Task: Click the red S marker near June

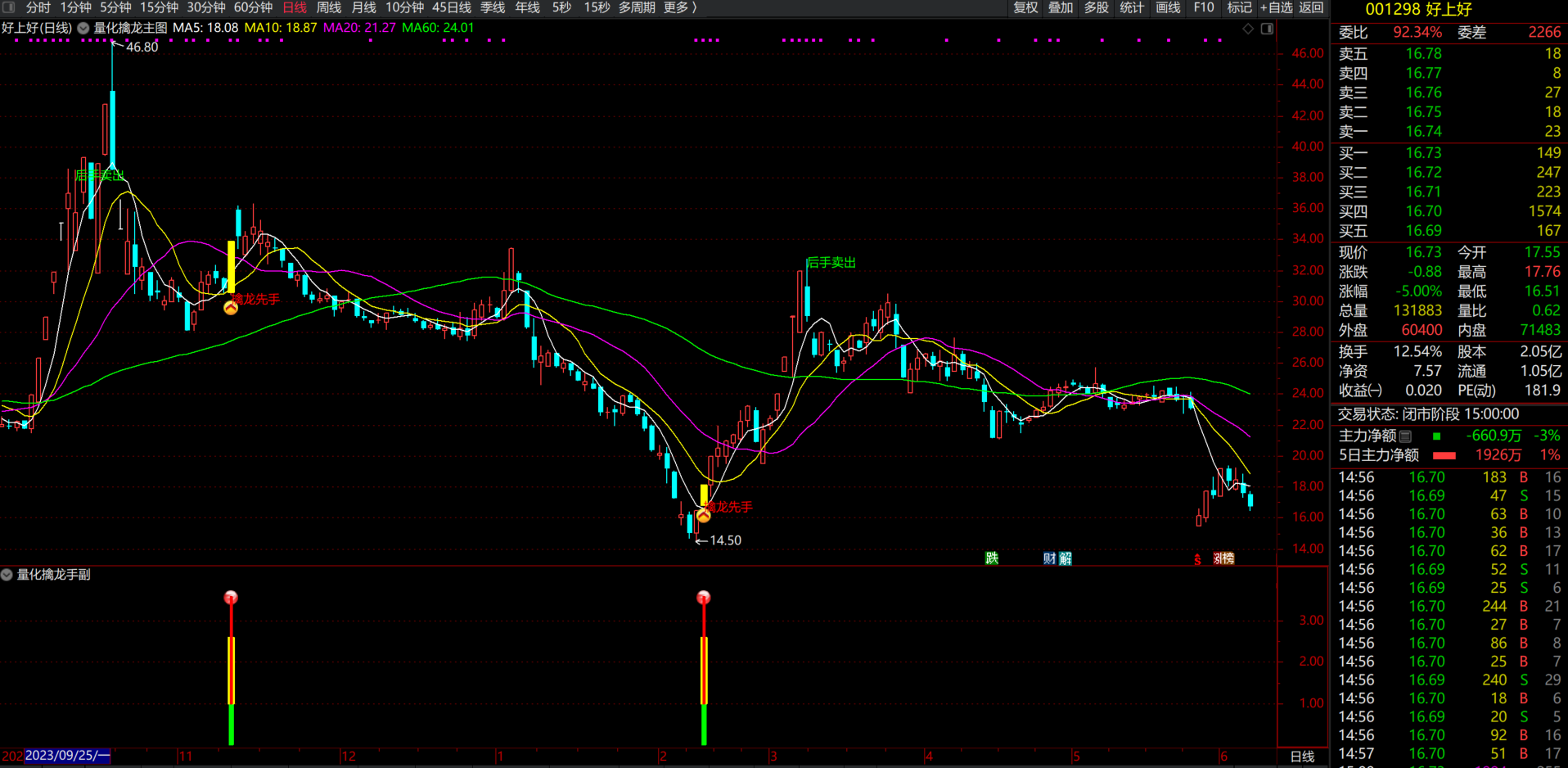Action: coord(1197,559)
